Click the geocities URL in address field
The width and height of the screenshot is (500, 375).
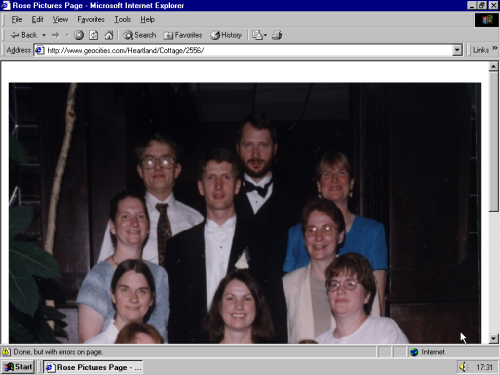[126, 50]
